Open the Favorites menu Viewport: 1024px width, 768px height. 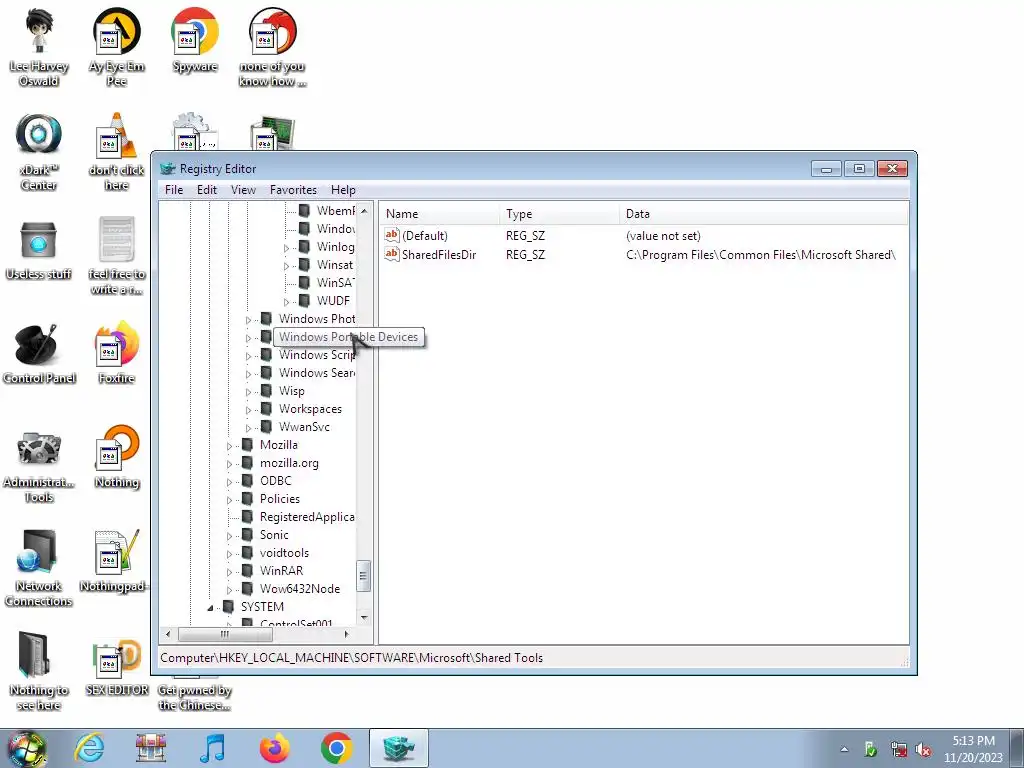tap(293, 189)
